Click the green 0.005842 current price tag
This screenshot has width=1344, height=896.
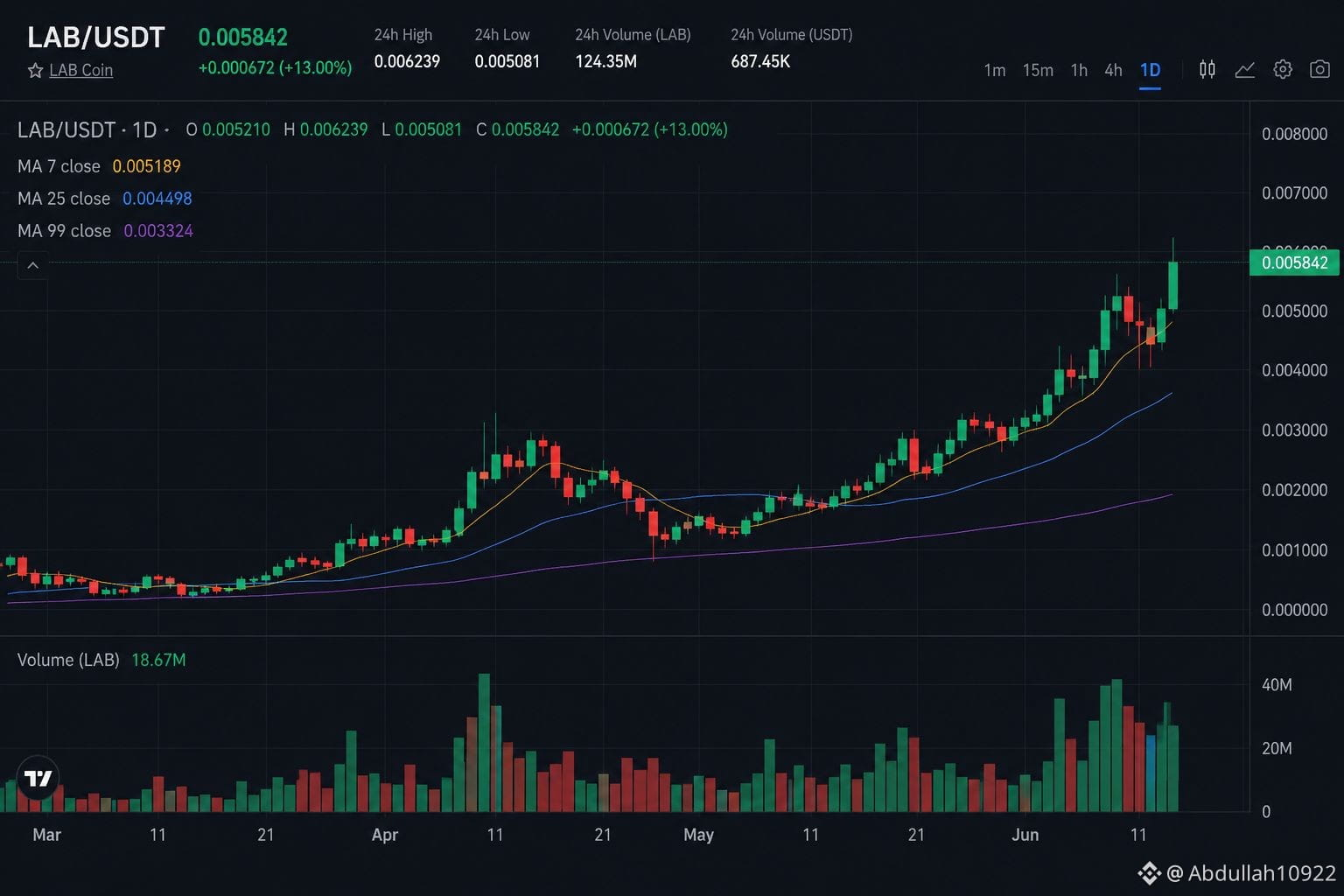pyautogui.click(x=1294, y=262)
